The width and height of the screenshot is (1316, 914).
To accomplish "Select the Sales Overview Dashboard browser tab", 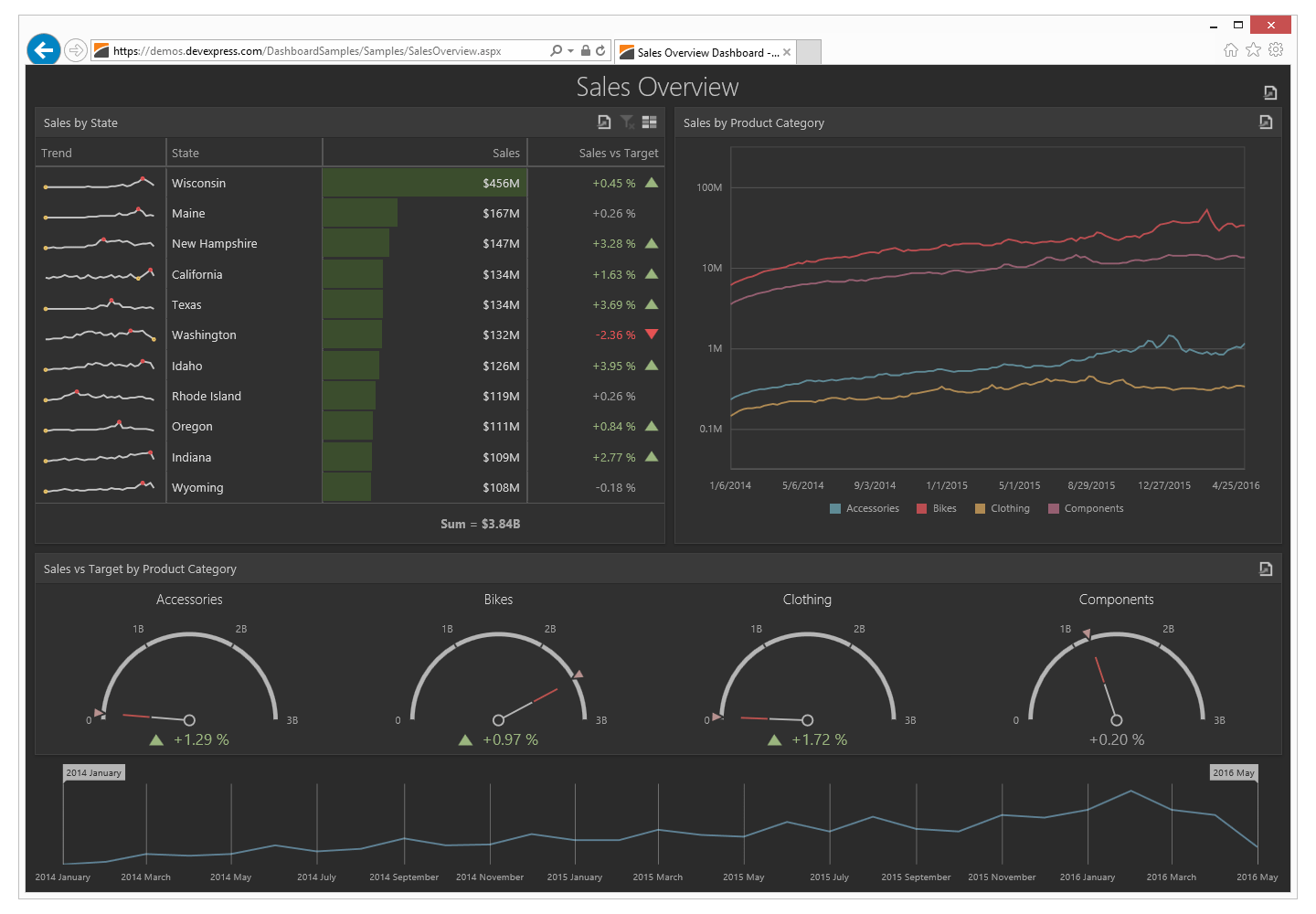I will coord(706,52).
